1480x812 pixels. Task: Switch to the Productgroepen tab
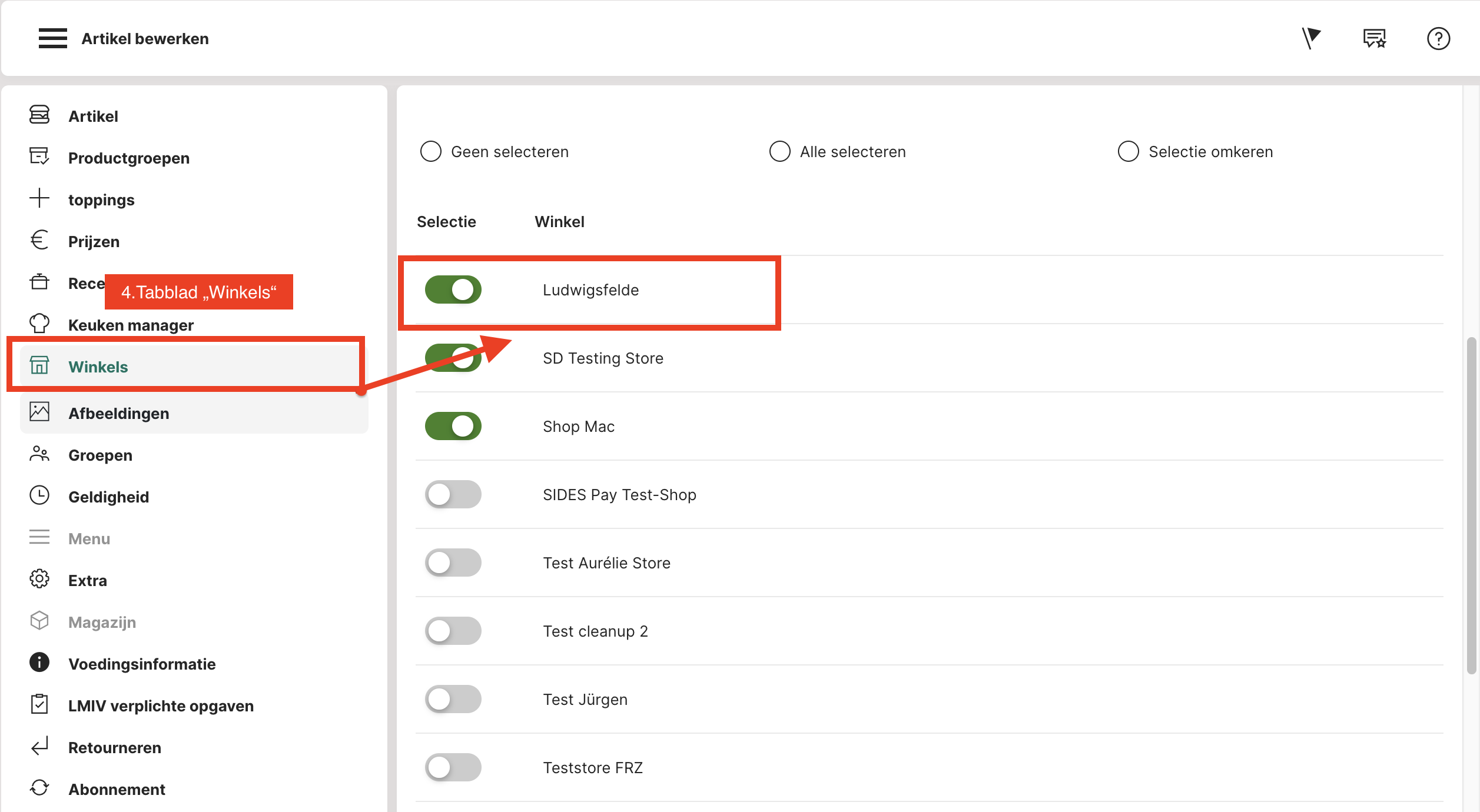click(x=129, y=158)
